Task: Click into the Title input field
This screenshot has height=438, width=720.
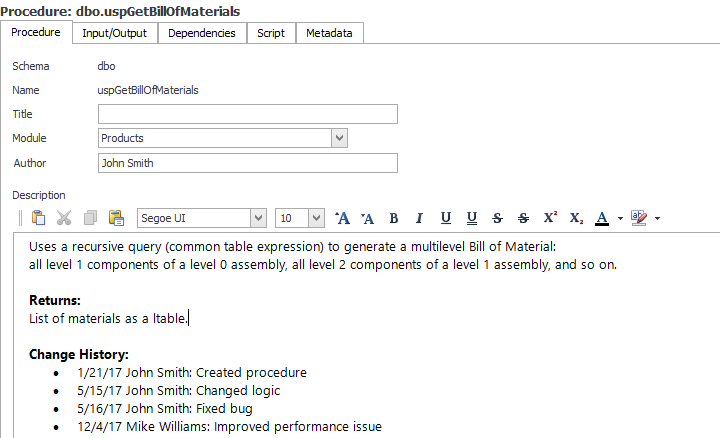Action: click(x=247, y=114)
